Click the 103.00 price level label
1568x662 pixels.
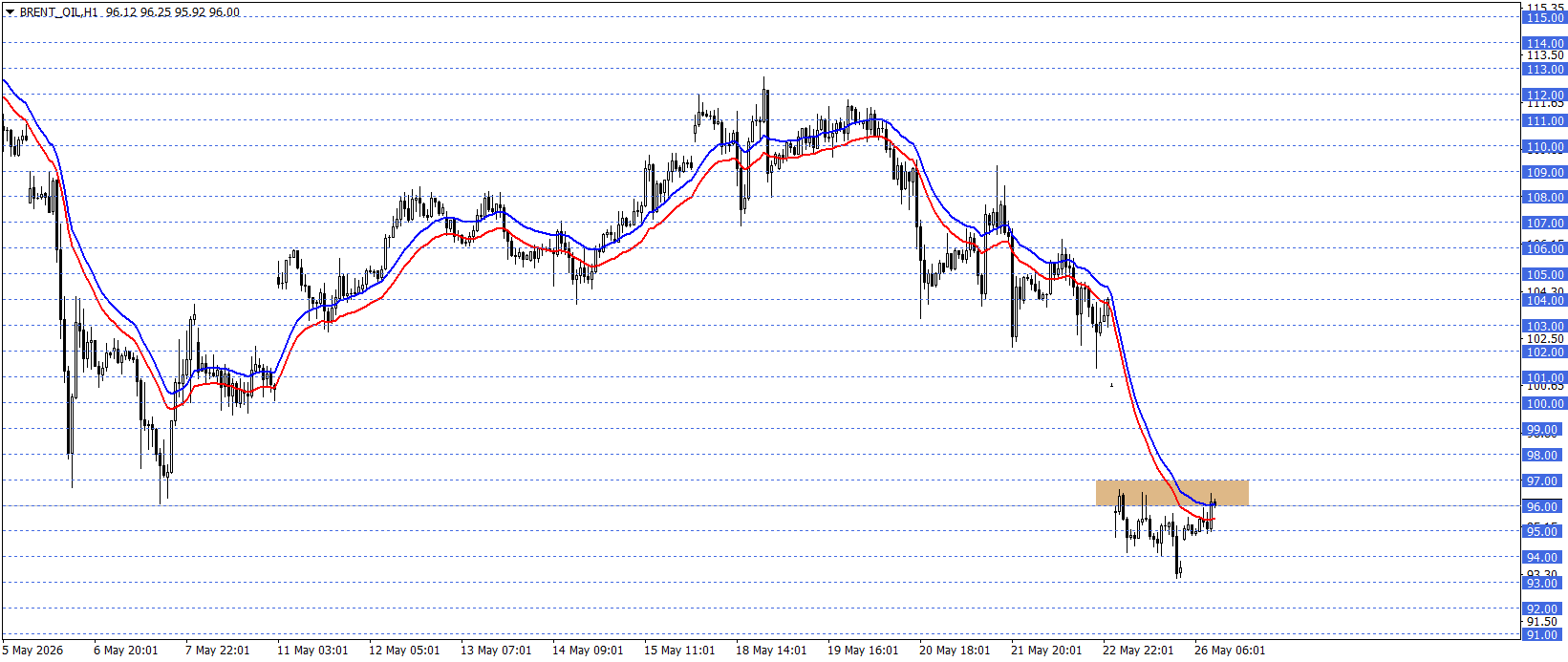(1544, 326)
